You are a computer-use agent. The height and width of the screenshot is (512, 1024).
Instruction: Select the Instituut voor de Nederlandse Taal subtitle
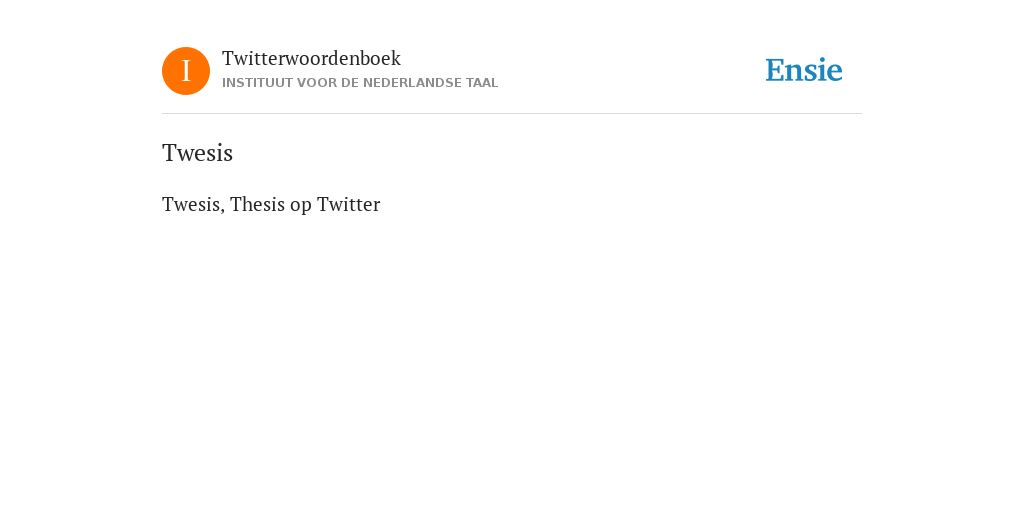360,83
